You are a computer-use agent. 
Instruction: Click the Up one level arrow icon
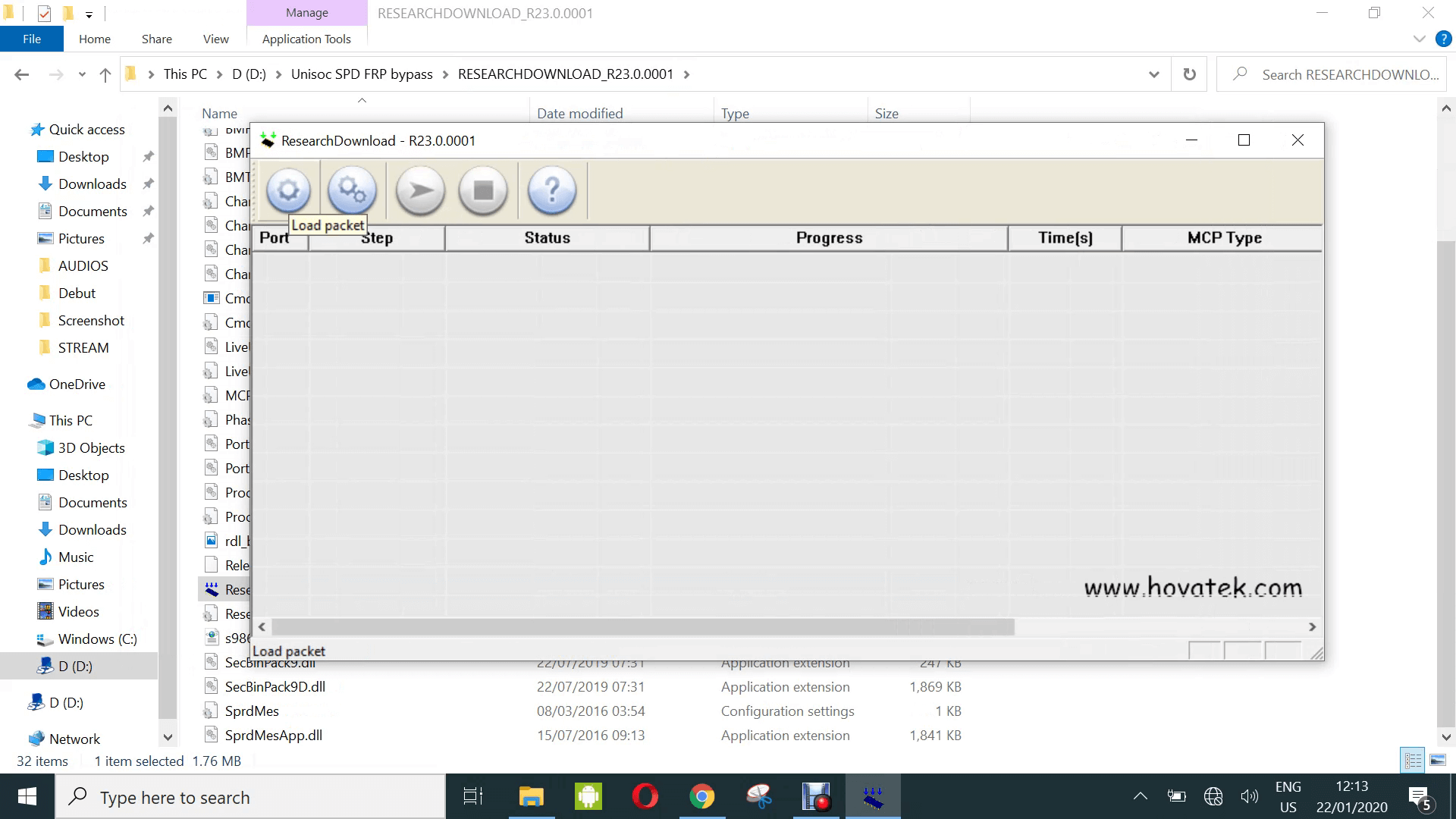(105, 74)
